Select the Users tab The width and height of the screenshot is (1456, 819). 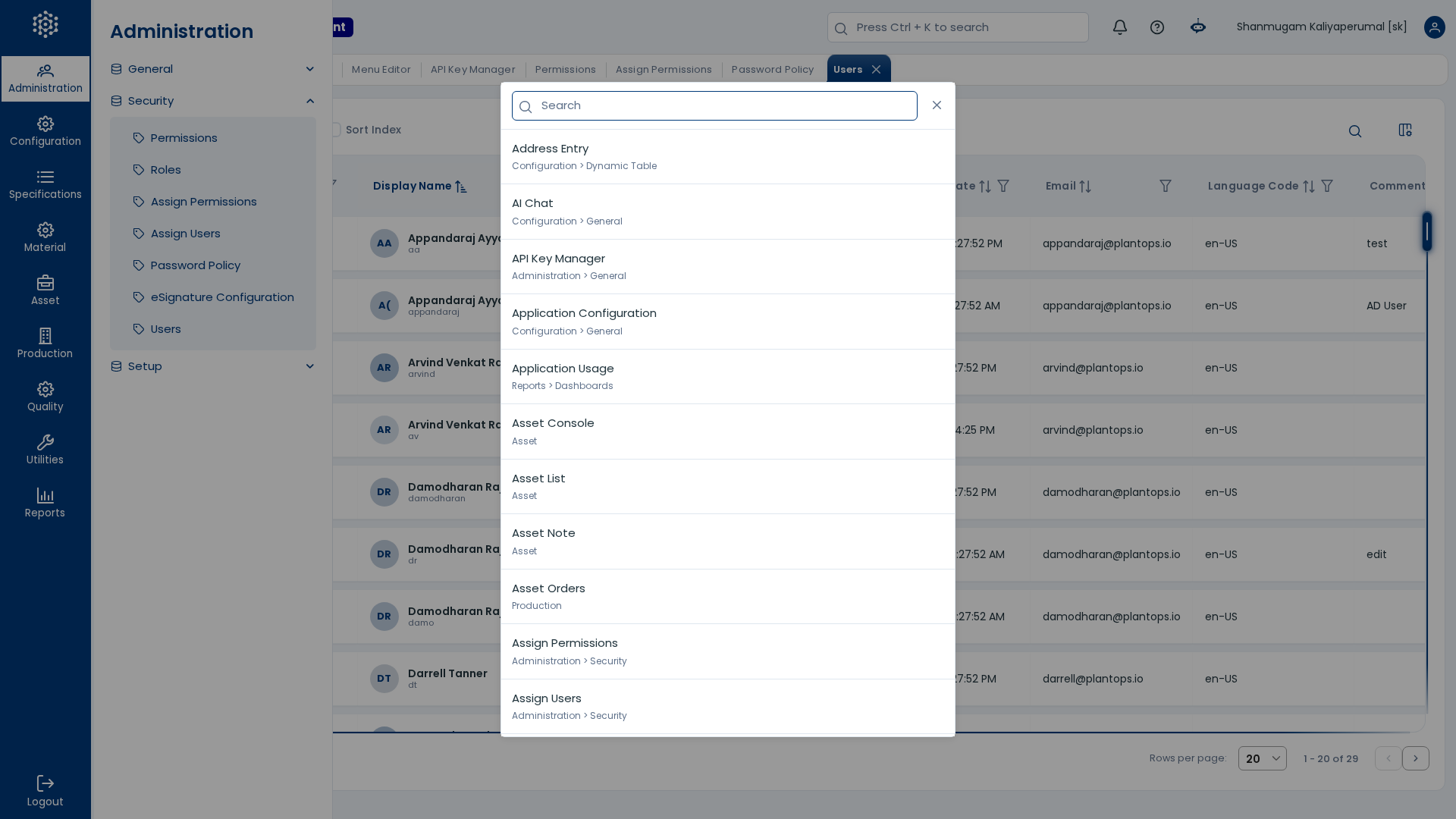(848, 70)
